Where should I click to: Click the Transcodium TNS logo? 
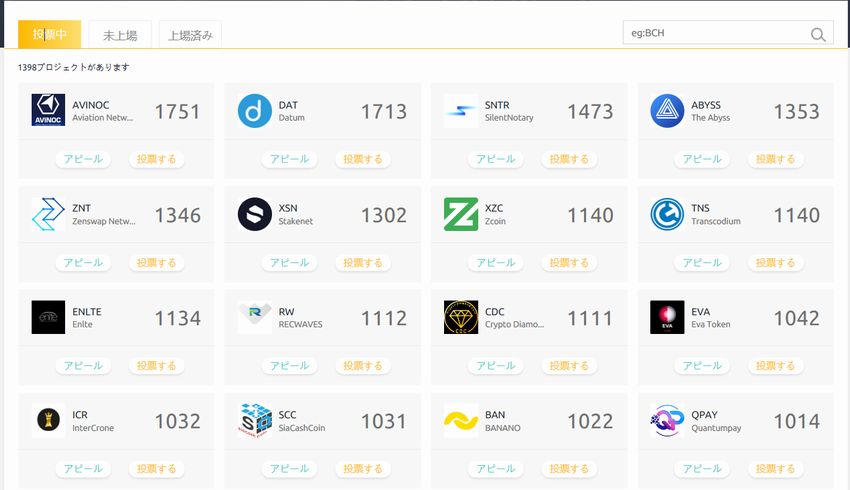pyautogui.click(x=667, y=214)
